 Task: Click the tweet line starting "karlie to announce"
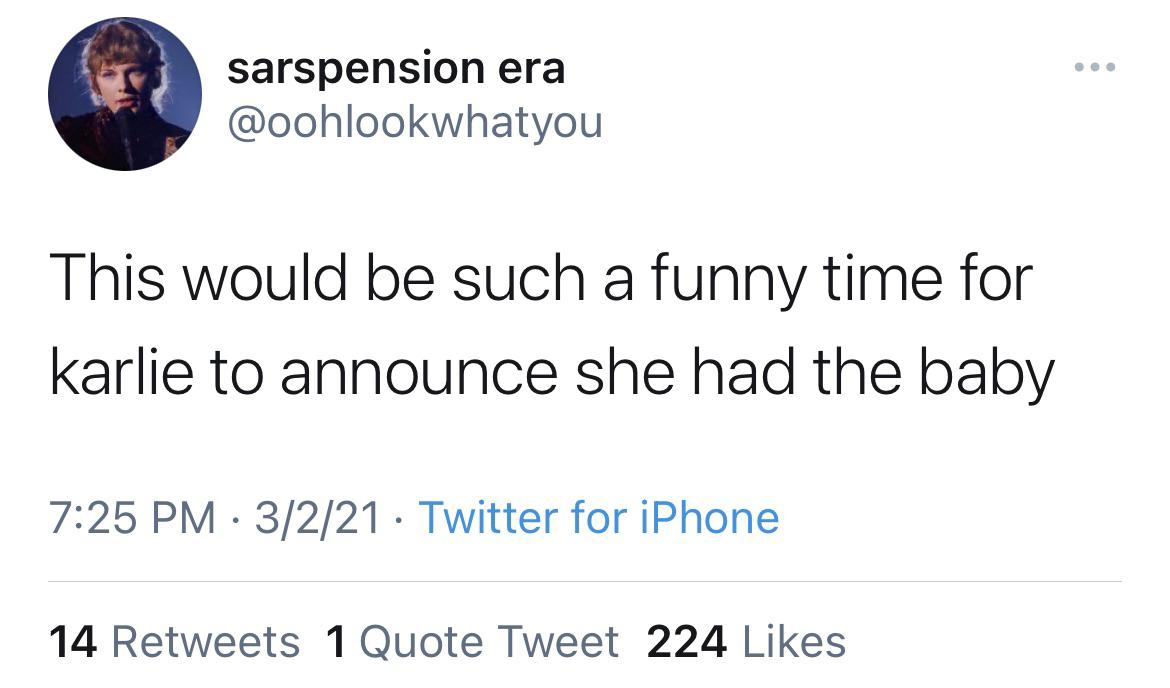pos(552,372)
